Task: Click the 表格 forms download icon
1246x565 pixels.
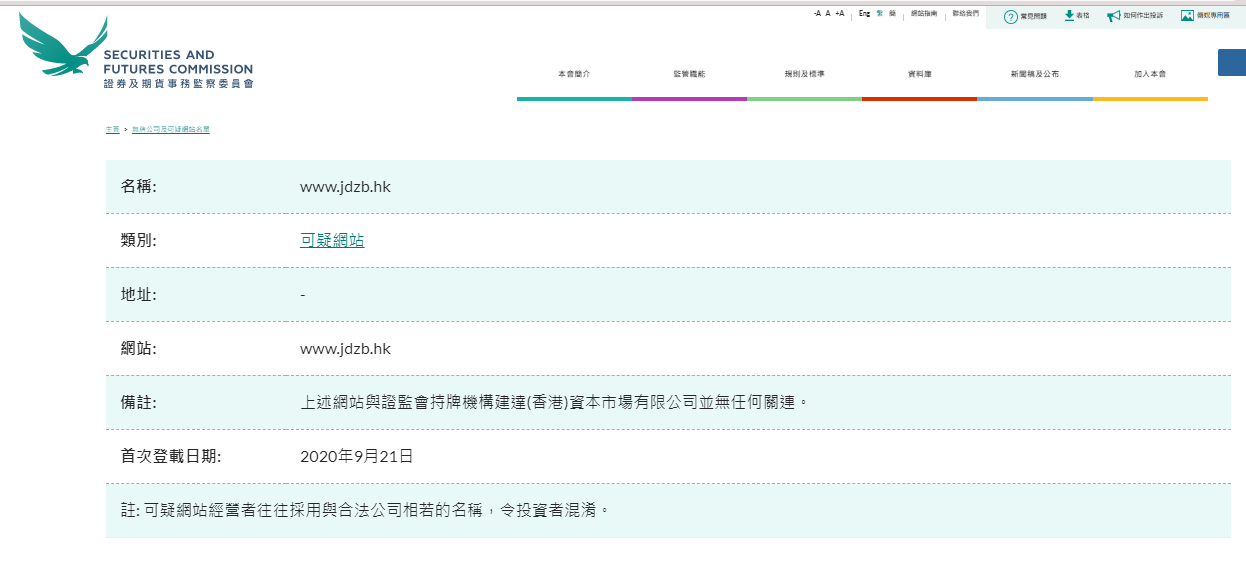Action: [x=1069, y=15]
